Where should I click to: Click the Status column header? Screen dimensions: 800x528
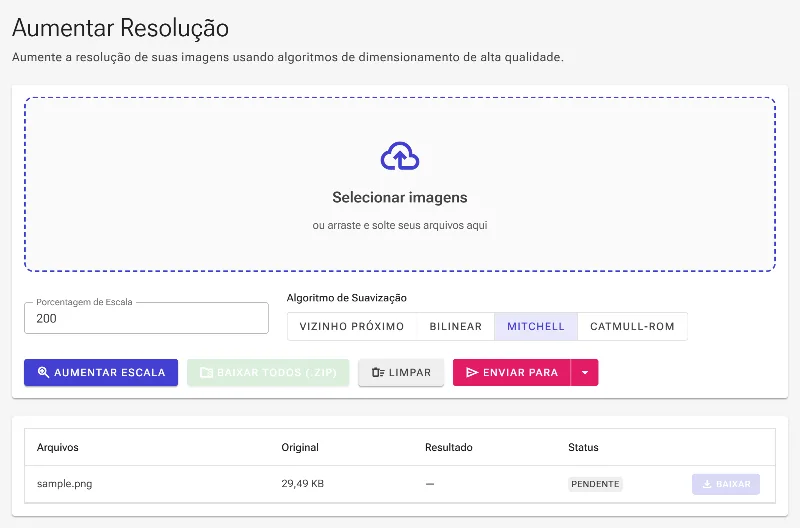(583, 447)
